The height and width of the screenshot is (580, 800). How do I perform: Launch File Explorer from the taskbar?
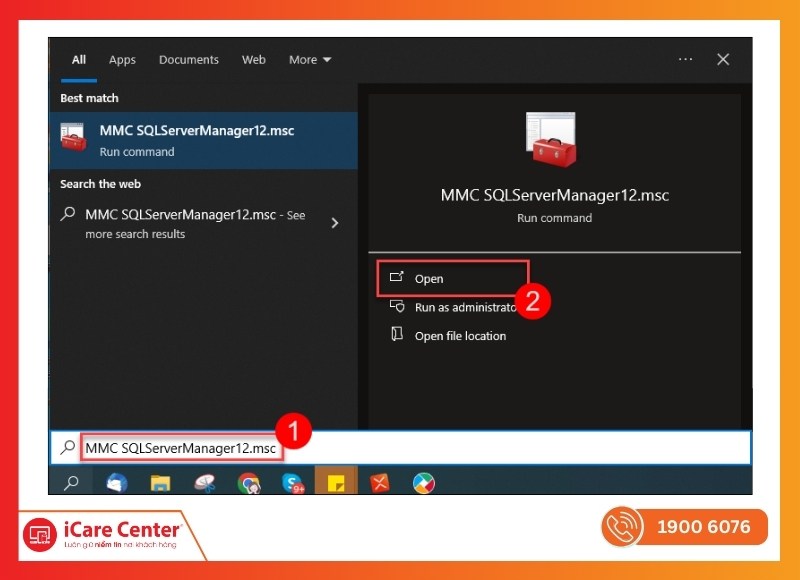160,483
